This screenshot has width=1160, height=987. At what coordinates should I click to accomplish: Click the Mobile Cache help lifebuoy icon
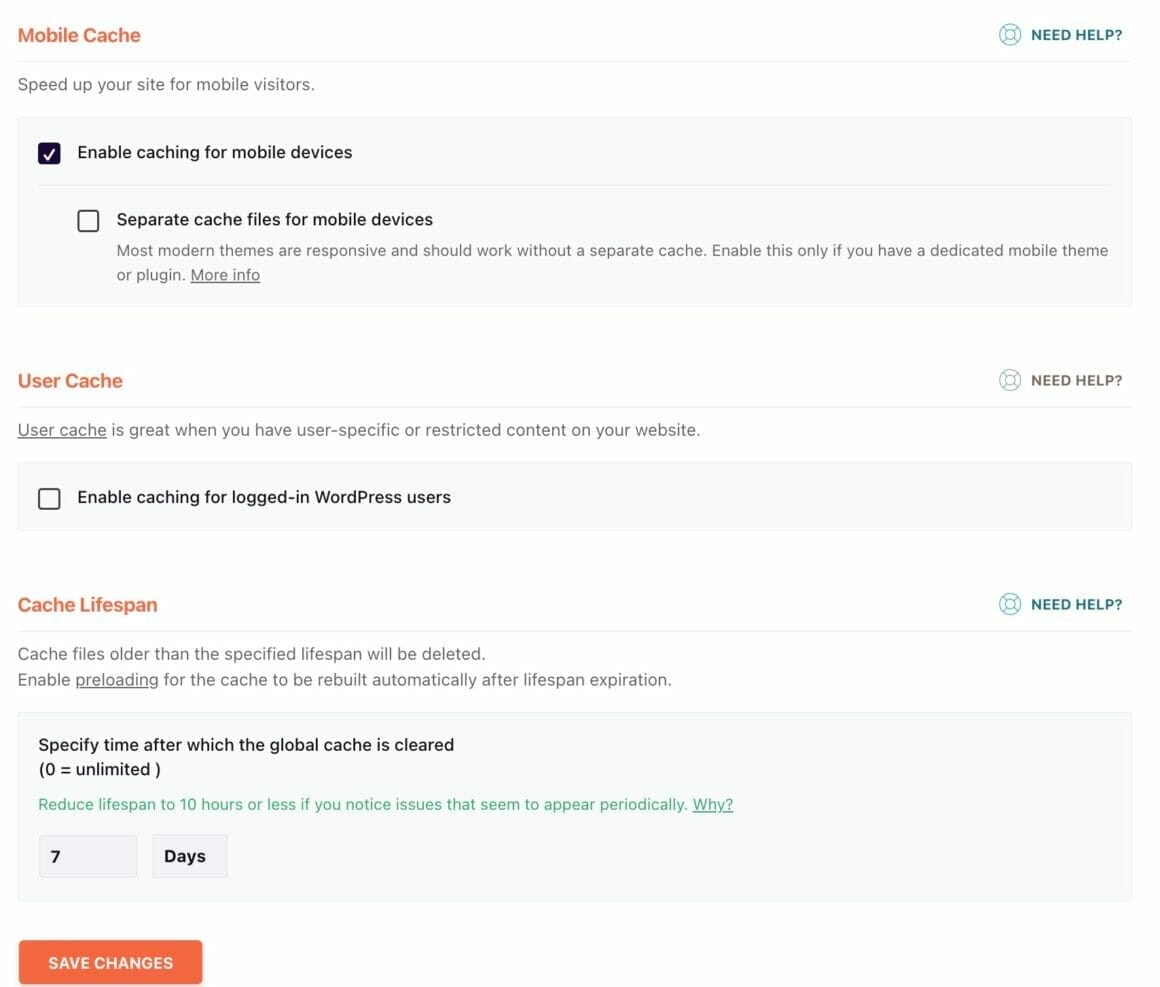[1010, 34]
